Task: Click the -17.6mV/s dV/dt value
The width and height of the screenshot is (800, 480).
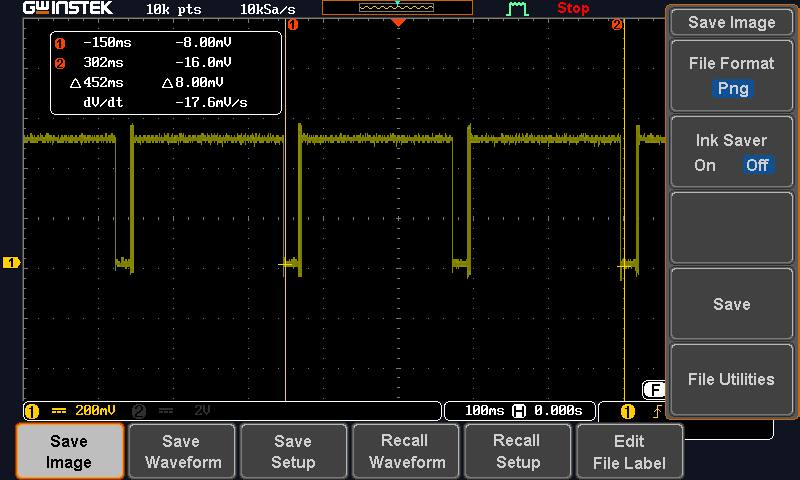Action: coord(211,103)
